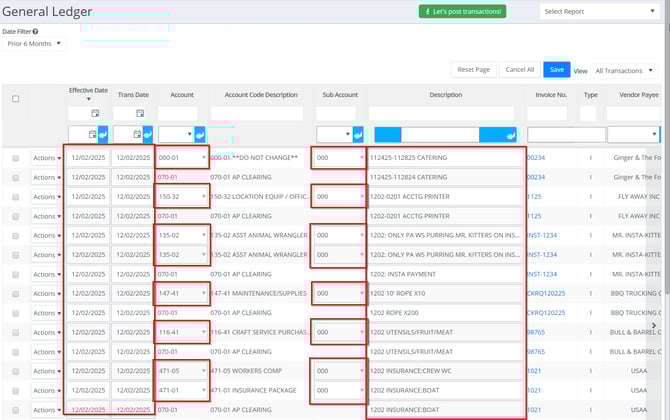Click apply icon beside Effective Date bulk field
The width and height of the screenshot is (670, 420).
tap(102, 134)
